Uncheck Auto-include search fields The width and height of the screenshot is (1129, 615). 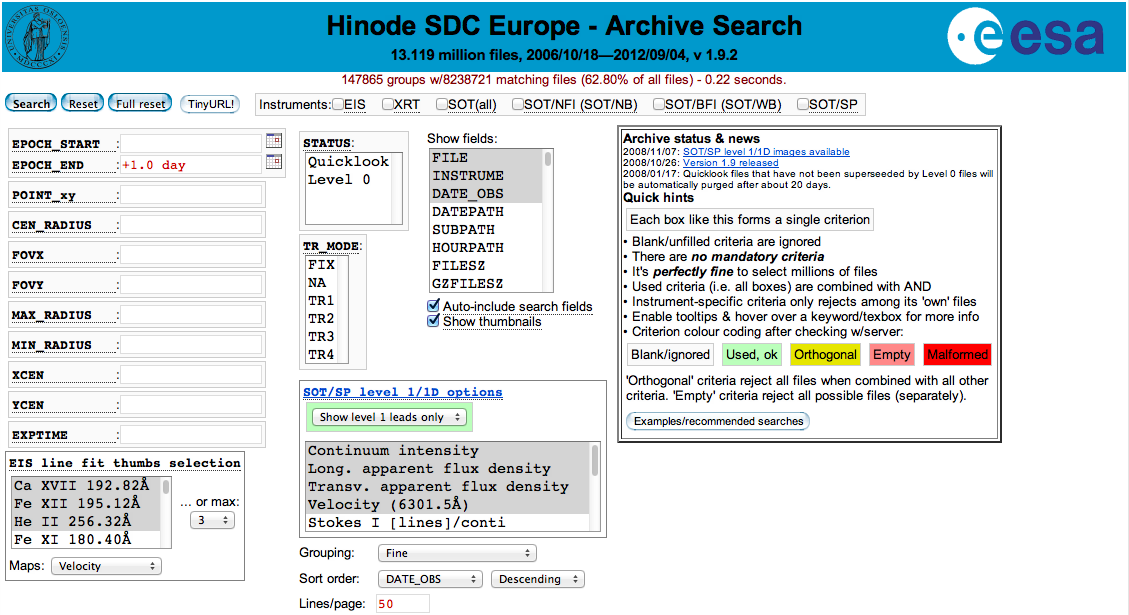[x=433, y=306]
